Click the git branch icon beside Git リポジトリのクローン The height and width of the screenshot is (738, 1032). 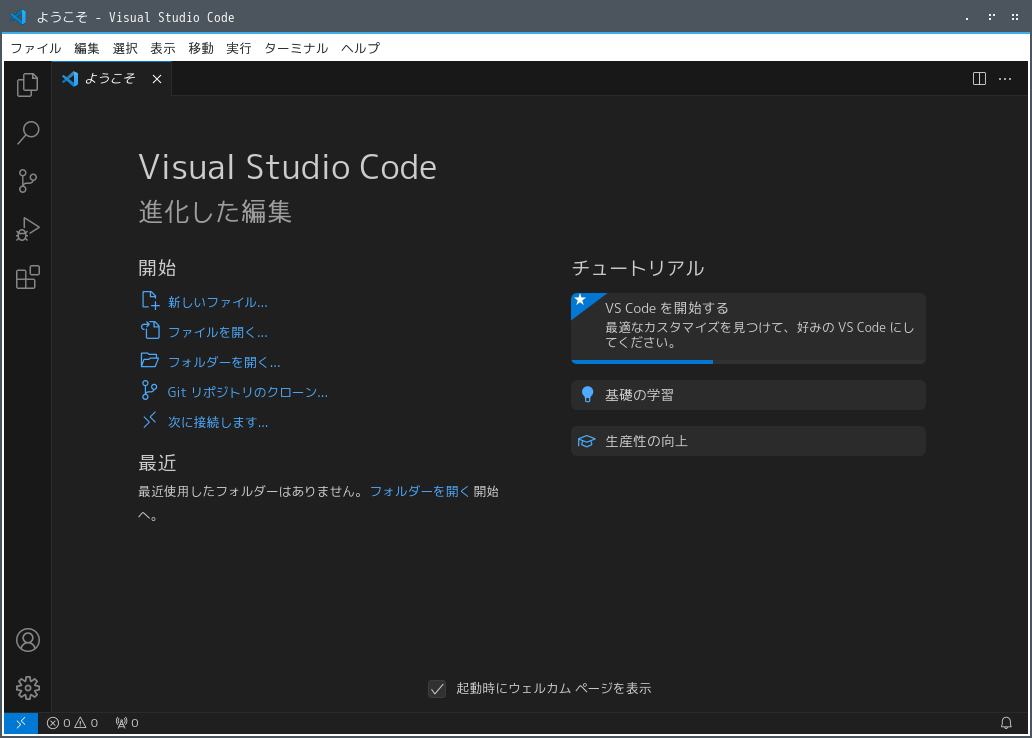point(149,390)
